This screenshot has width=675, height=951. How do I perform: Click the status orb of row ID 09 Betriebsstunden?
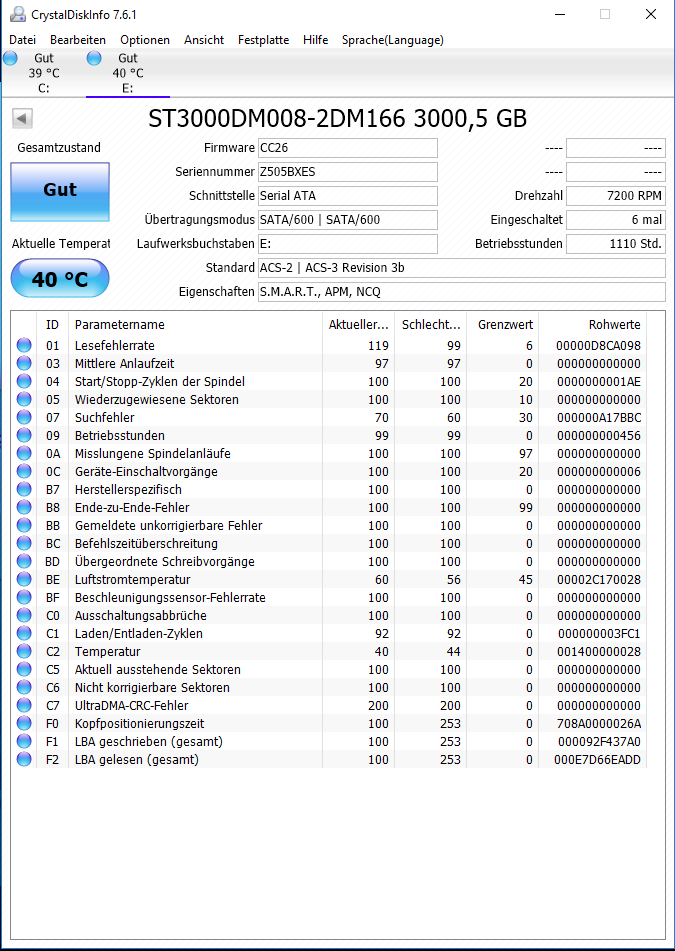click(x=24, y=435)
